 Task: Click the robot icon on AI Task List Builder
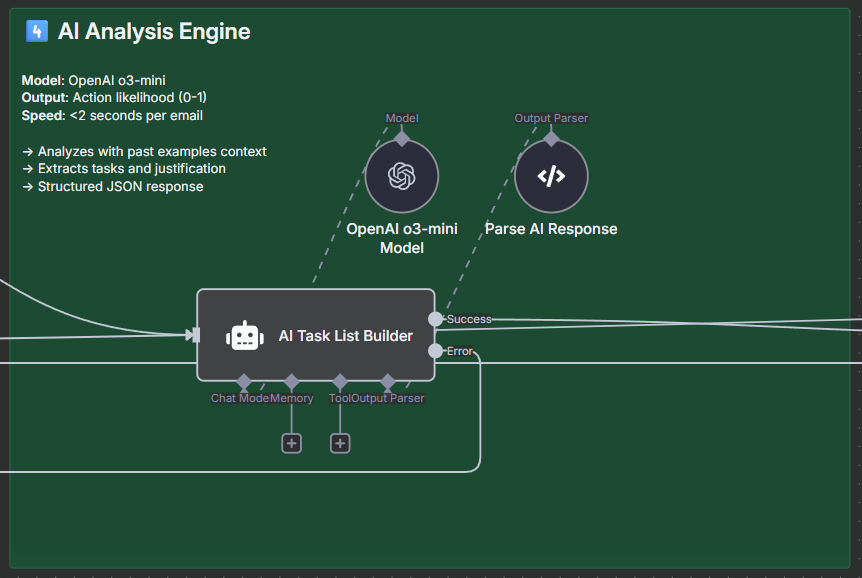[x=245, y=335]
